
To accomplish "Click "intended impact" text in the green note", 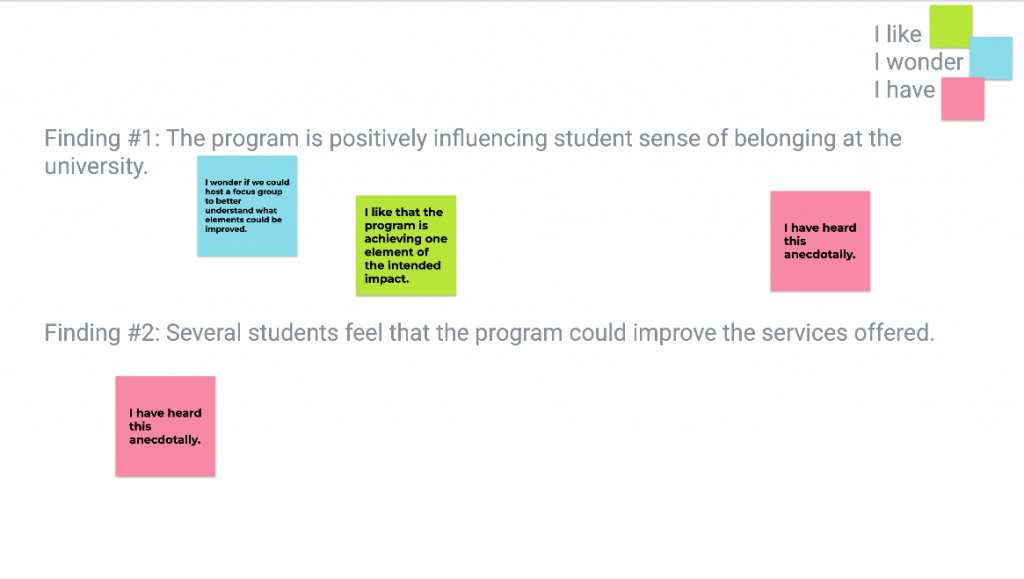I will click(x=402, y=272).
